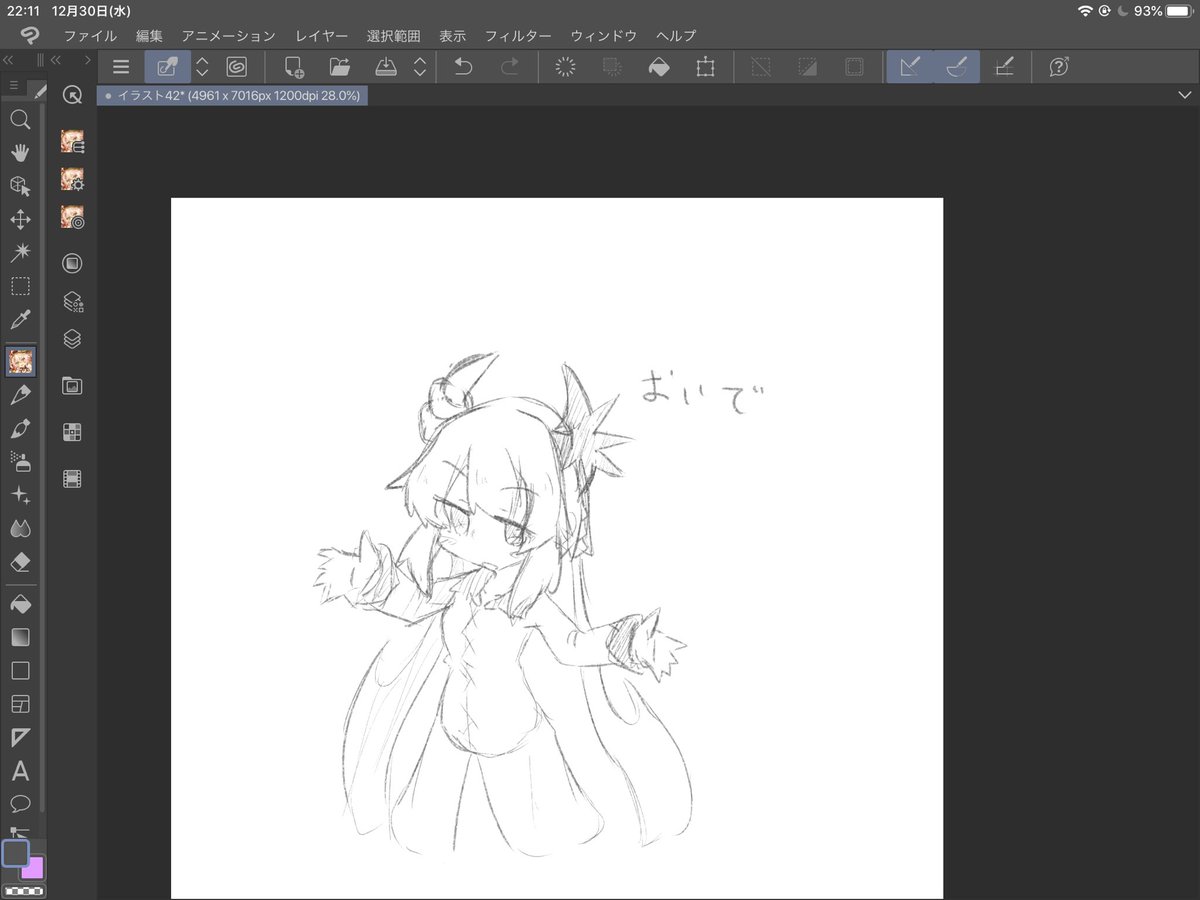Click the Redo arrow
Viewport: 1200px width, 900px height.
(x=510, y=67)
